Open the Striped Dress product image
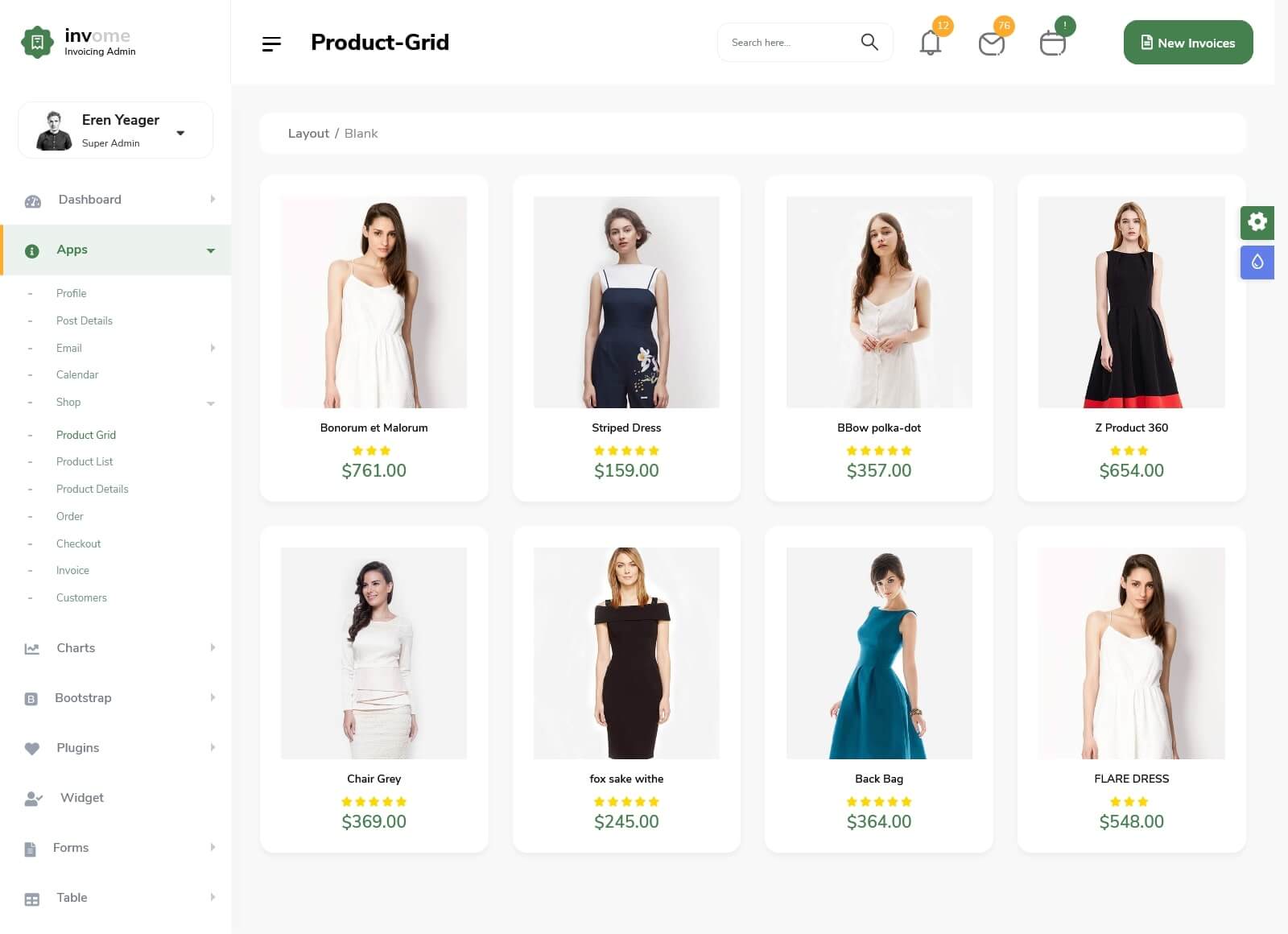 pos(626,302)
